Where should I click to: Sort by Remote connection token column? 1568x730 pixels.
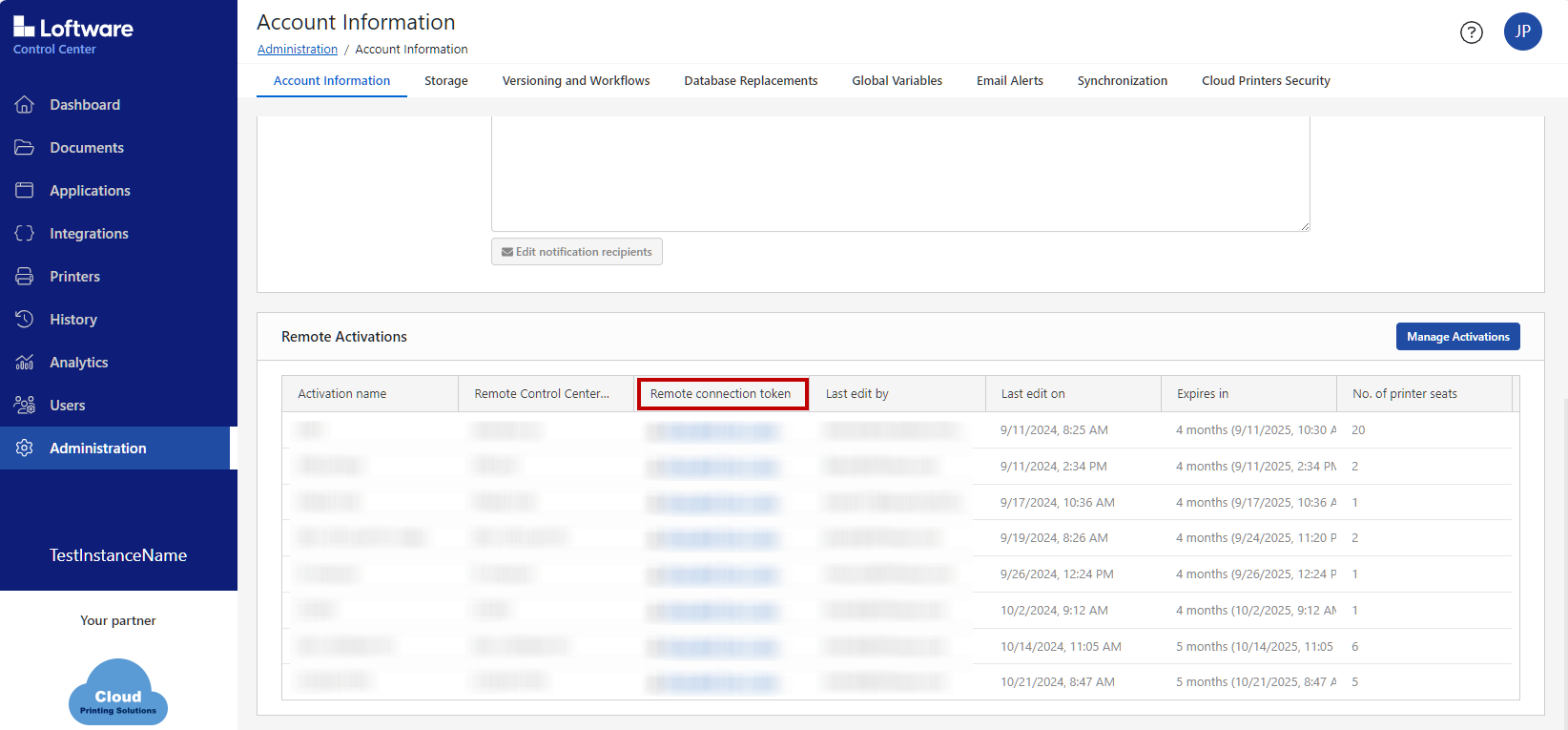(721, 394)
